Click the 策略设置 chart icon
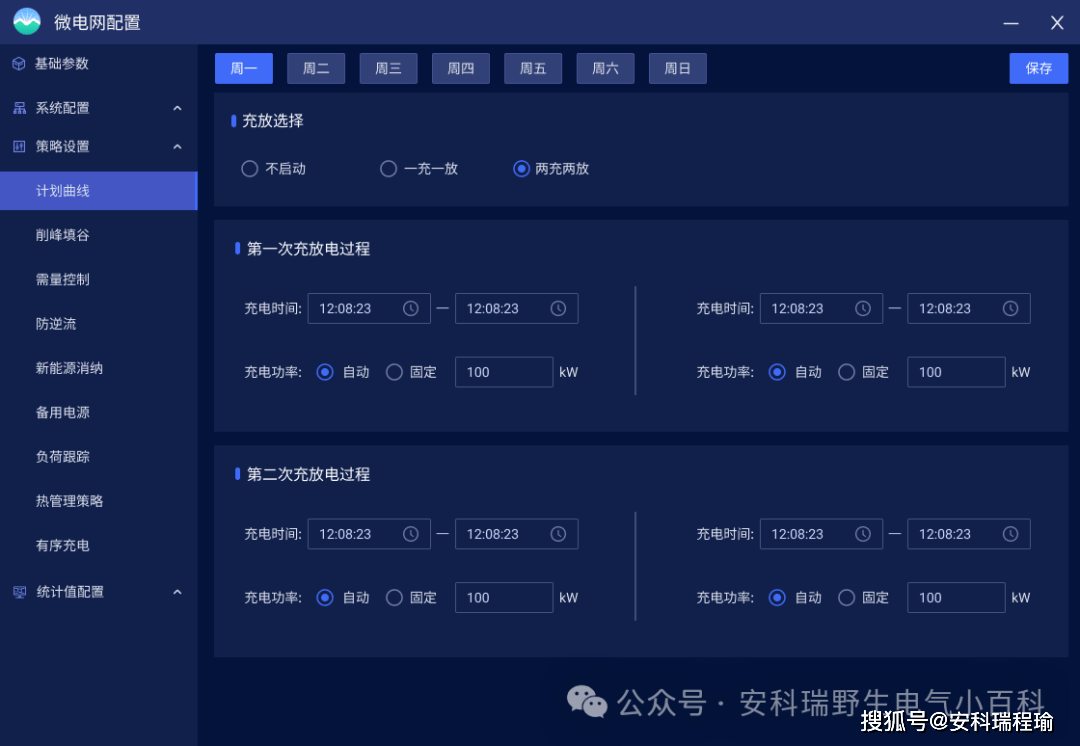Image resolution: width=1080 pixels, height=746 pixels. [19, 146]
